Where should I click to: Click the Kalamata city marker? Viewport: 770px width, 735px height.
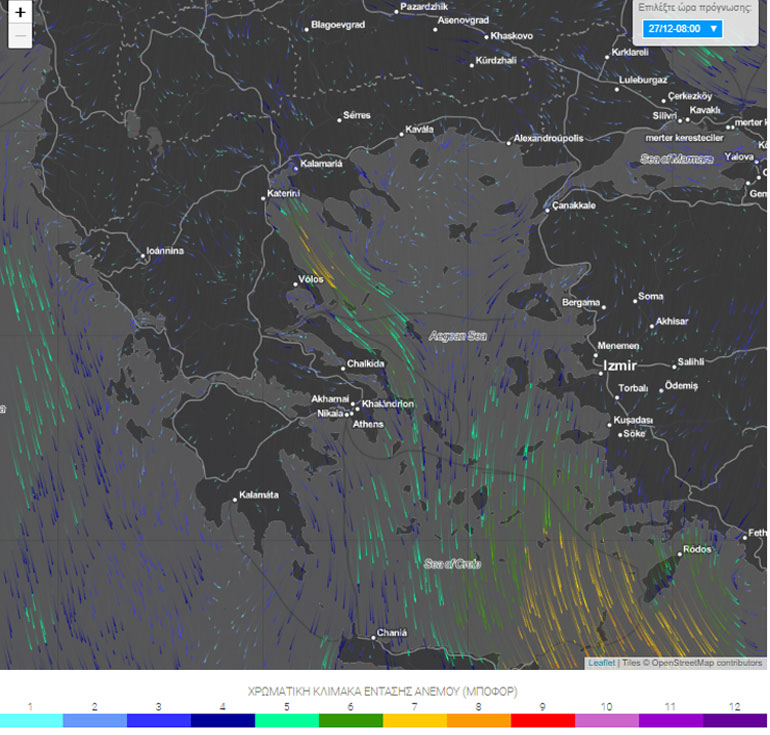(x=237, y=498)
